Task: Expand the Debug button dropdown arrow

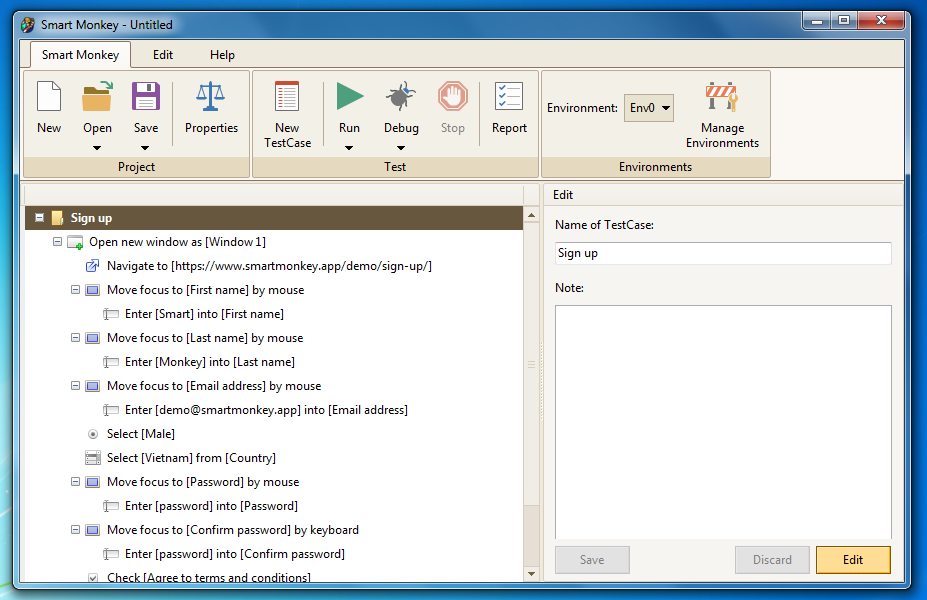Action: [x=401, y=148]
